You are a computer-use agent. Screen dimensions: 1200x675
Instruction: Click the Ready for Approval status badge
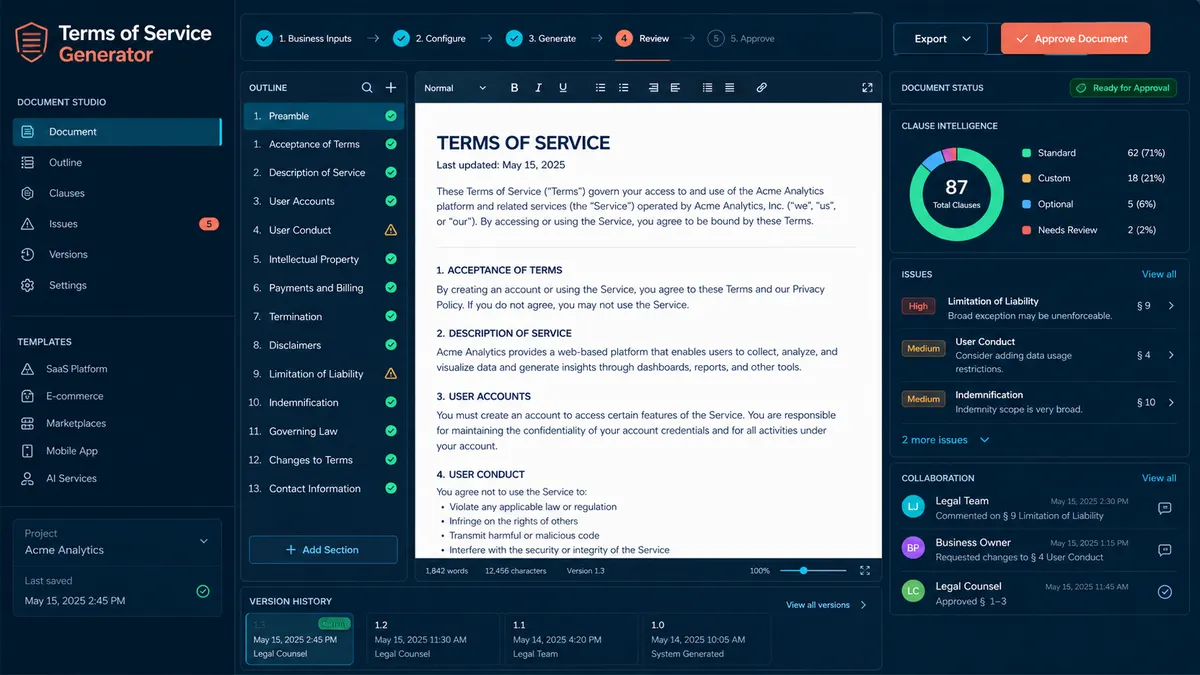coord(1122,88)
